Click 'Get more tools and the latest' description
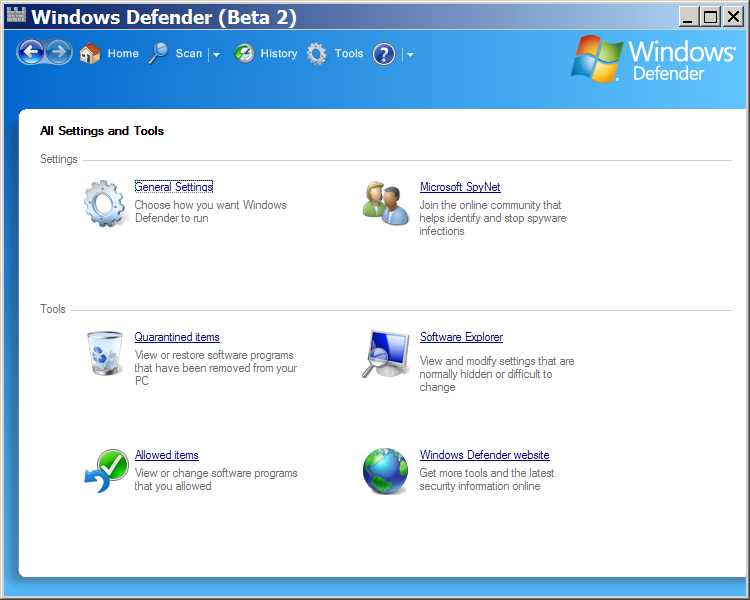 (x=486, y=479)
